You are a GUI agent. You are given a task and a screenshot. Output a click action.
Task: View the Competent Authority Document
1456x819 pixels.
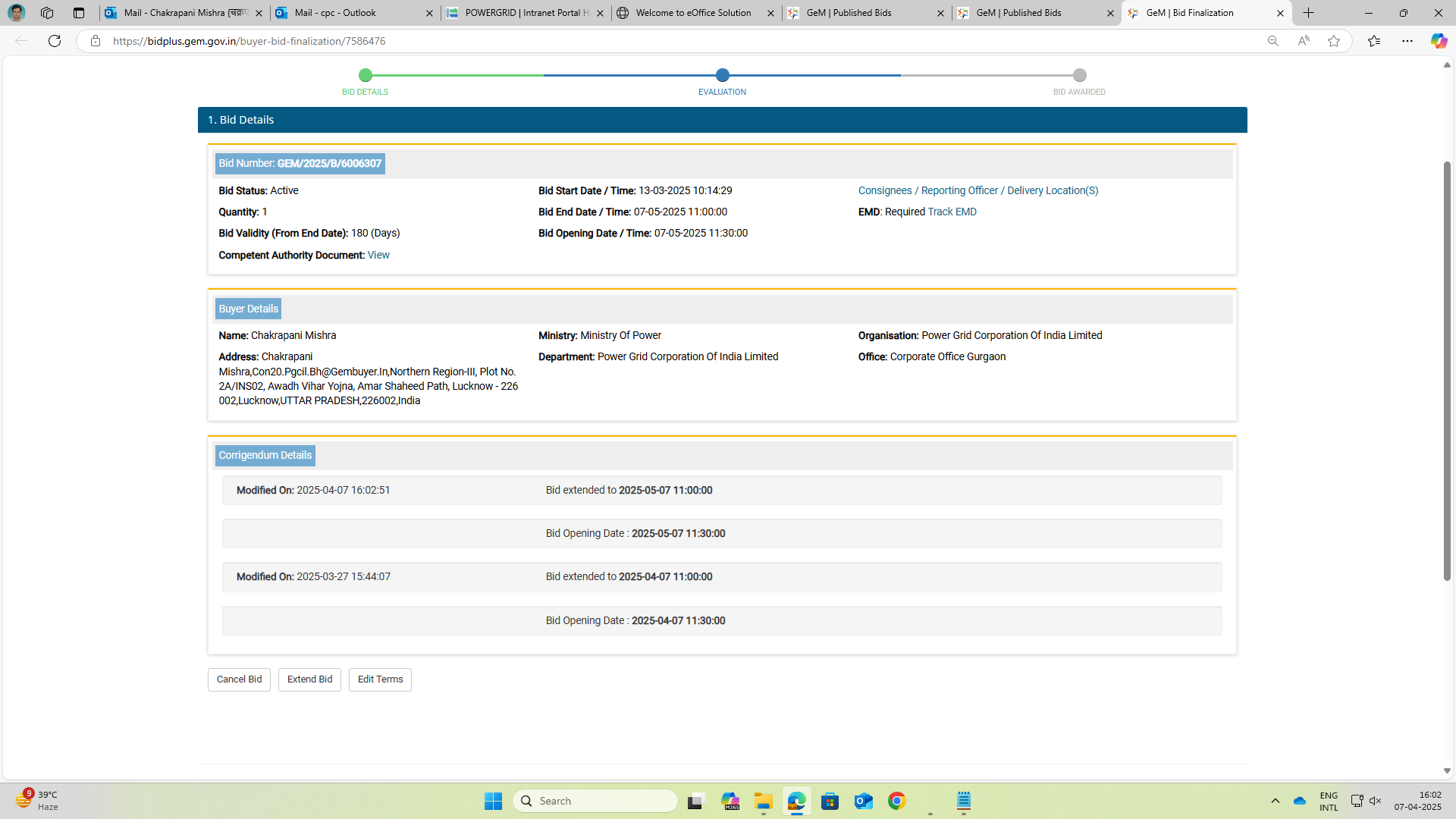[x=378, y=256]
